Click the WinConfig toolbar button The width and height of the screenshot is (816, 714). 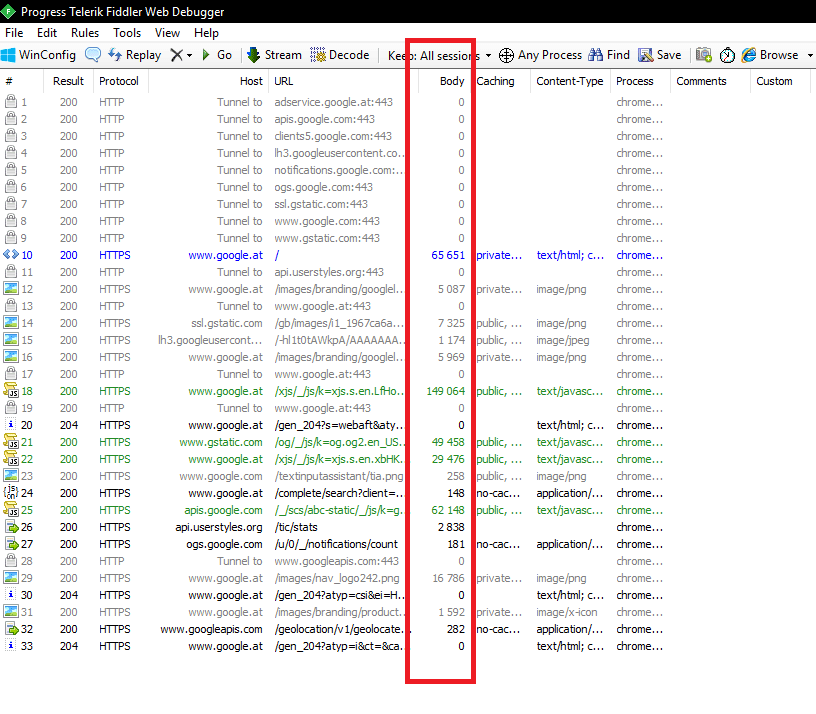(x=38, y=55)
